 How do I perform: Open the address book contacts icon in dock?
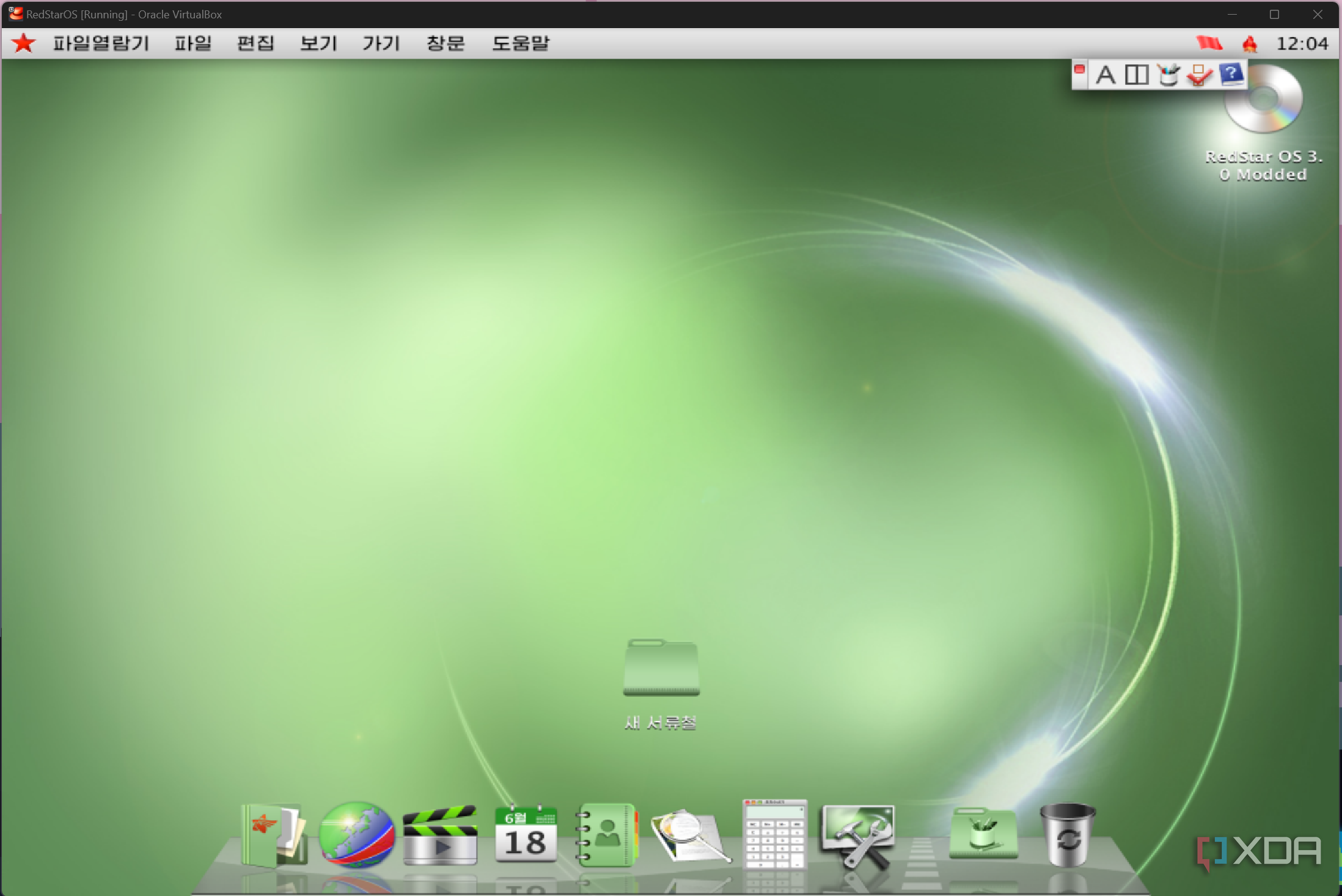pos(607,835)
